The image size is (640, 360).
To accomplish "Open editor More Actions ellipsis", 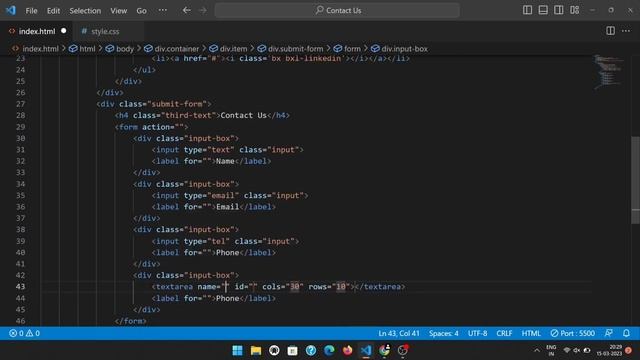I will point(626,31).
